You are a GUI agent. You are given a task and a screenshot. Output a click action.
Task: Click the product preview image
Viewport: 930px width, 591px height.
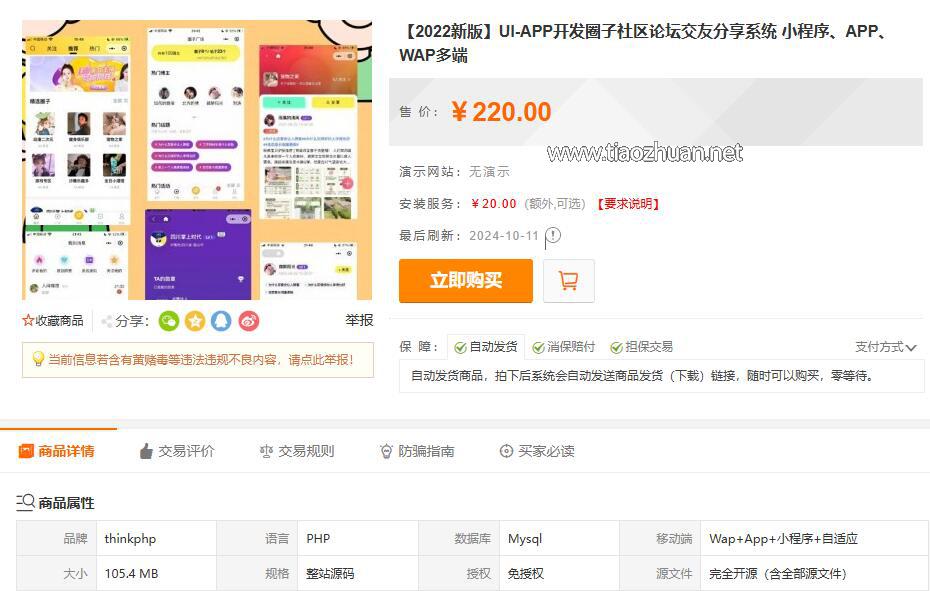197,160
